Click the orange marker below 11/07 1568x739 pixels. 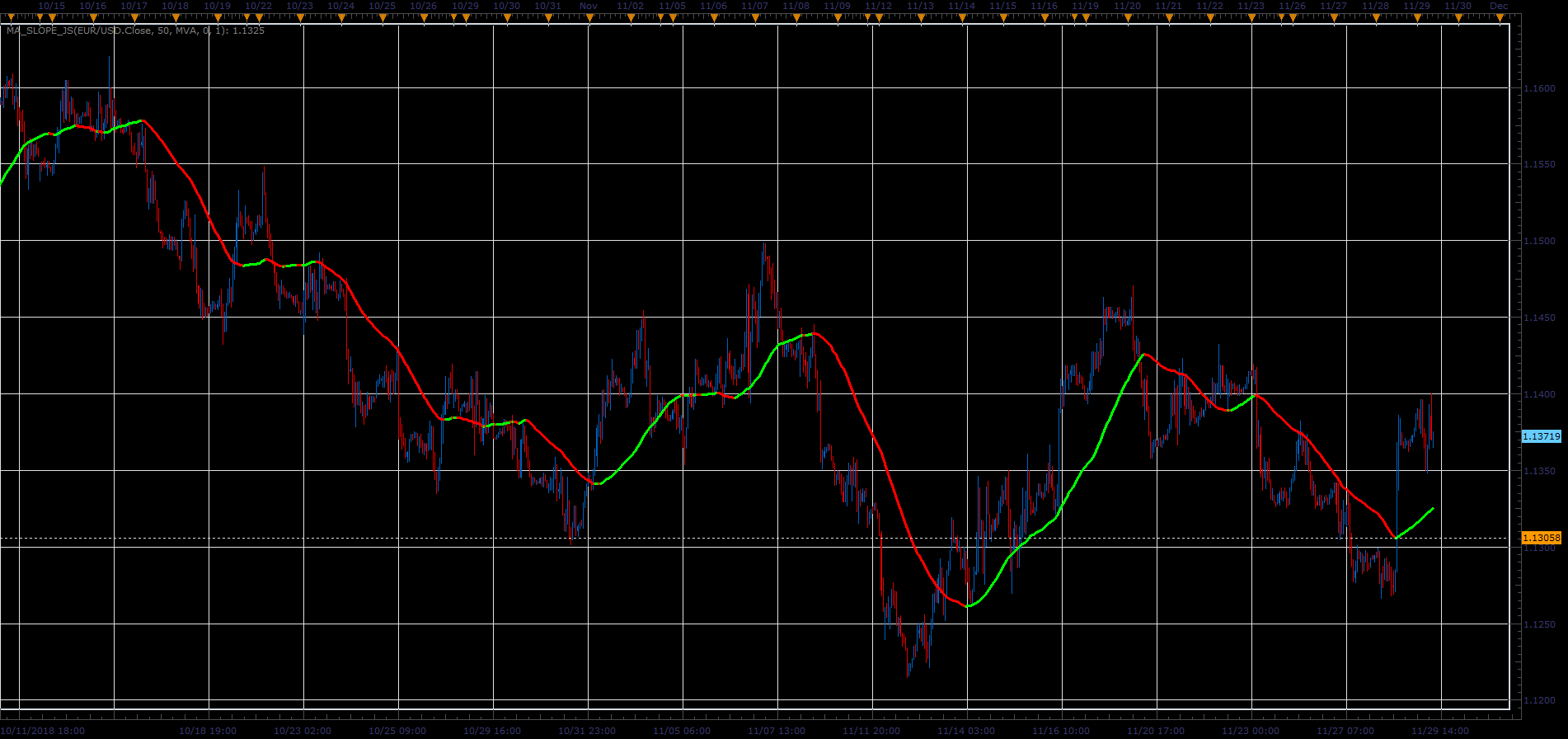(x=755, y=18)
